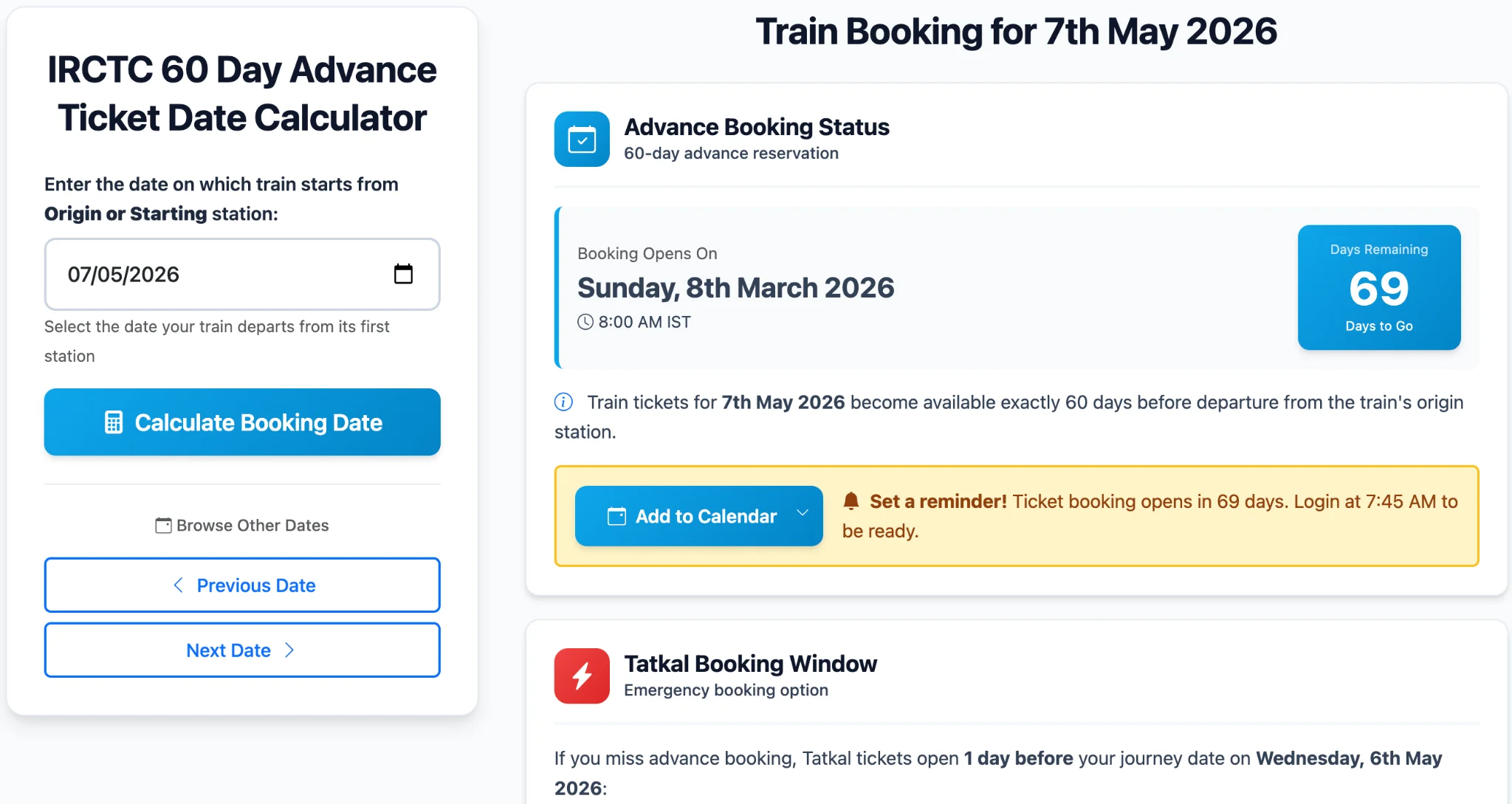Go to the Previous Date
Screen dimensions: 1512x804
(x=242, y=585)
